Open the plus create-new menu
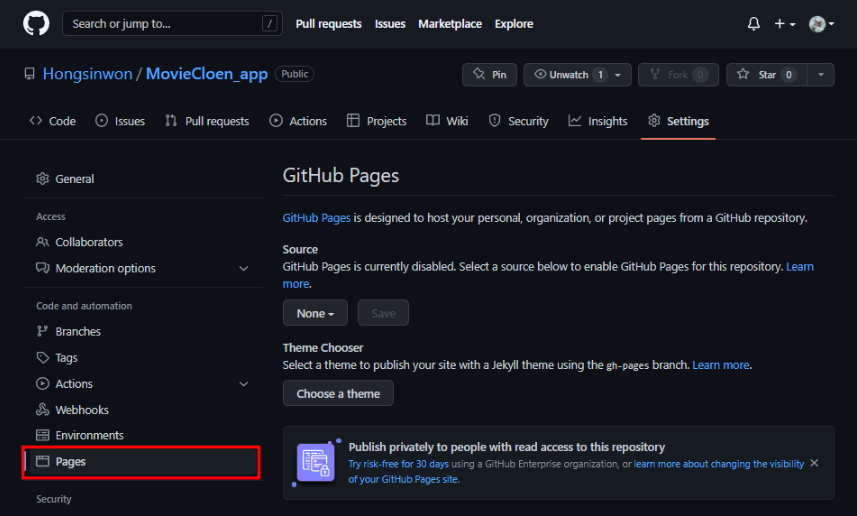 tap(785, 24)
